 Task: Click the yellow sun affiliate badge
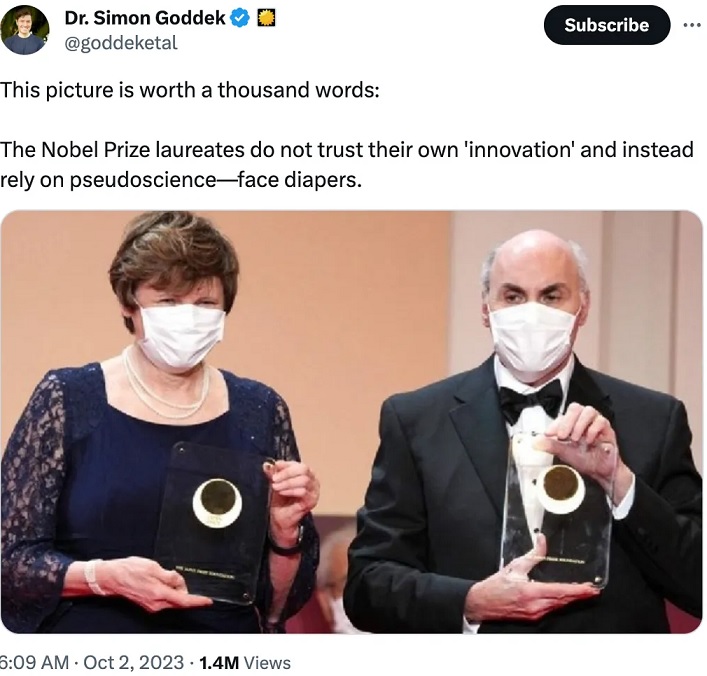pyautogui.click(x=266, y=18)
